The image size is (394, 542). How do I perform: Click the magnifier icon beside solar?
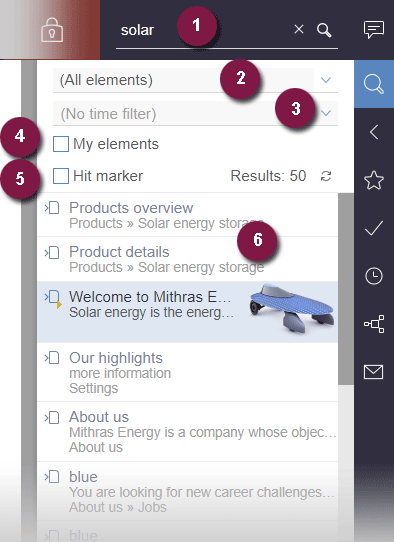pos(324,30)
